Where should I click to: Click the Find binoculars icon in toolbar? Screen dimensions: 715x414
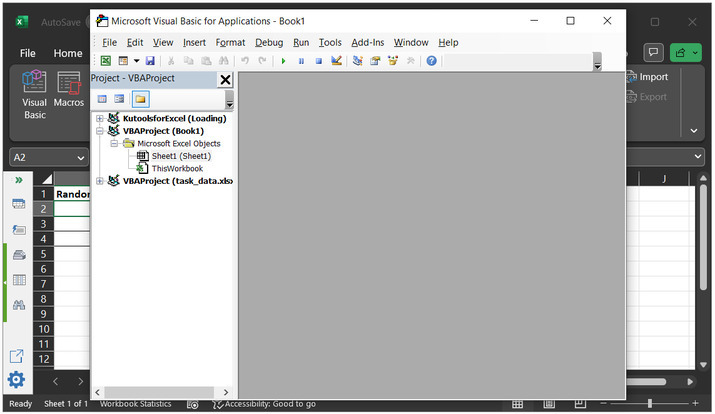pos(223,61)
